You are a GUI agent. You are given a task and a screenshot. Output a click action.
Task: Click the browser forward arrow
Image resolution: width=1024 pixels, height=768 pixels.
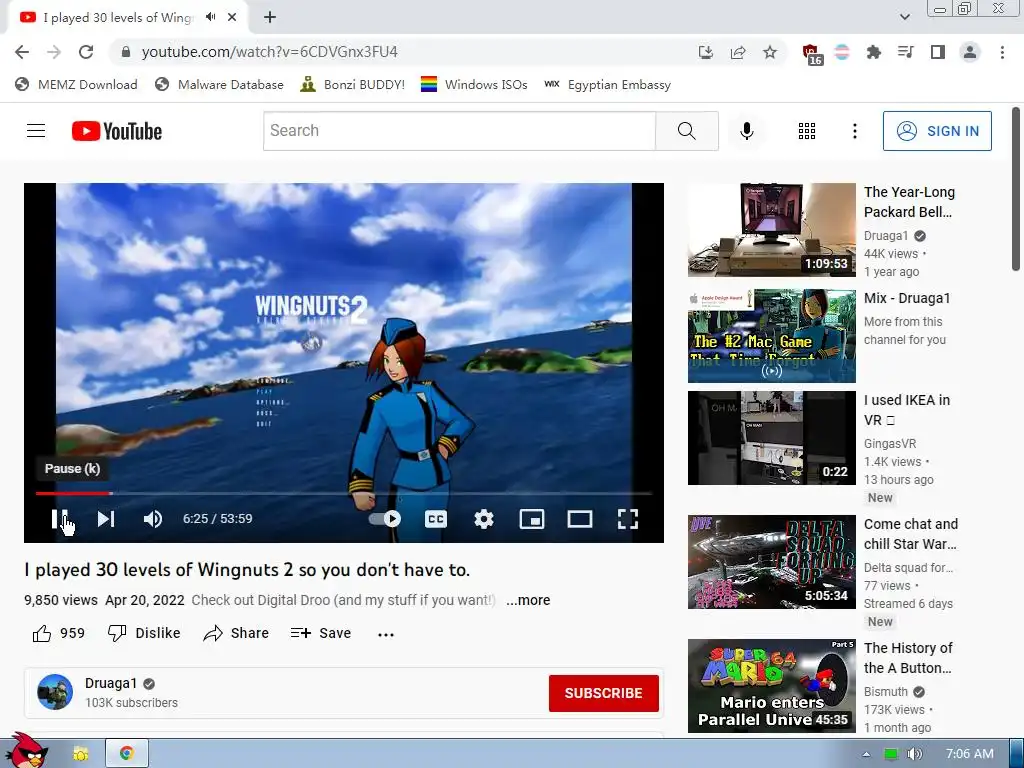pos(54,52)
